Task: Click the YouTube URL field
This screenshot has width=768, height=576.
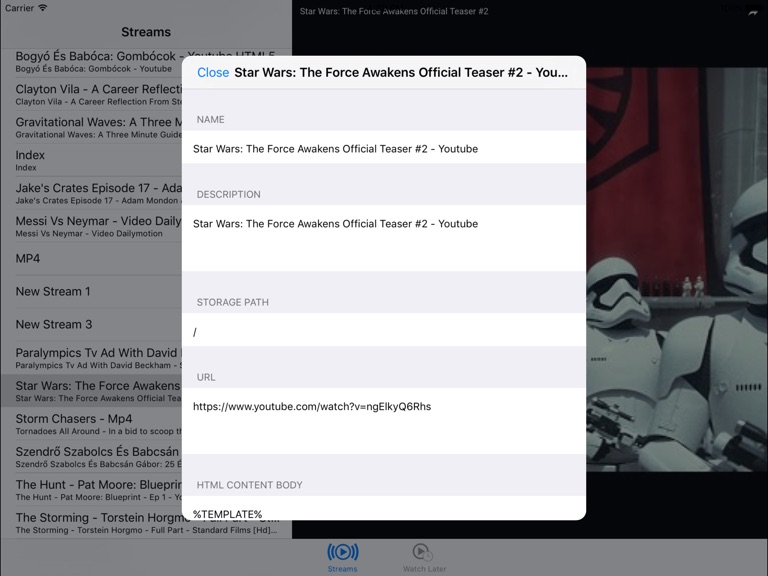Action: [x=384, y=421]
